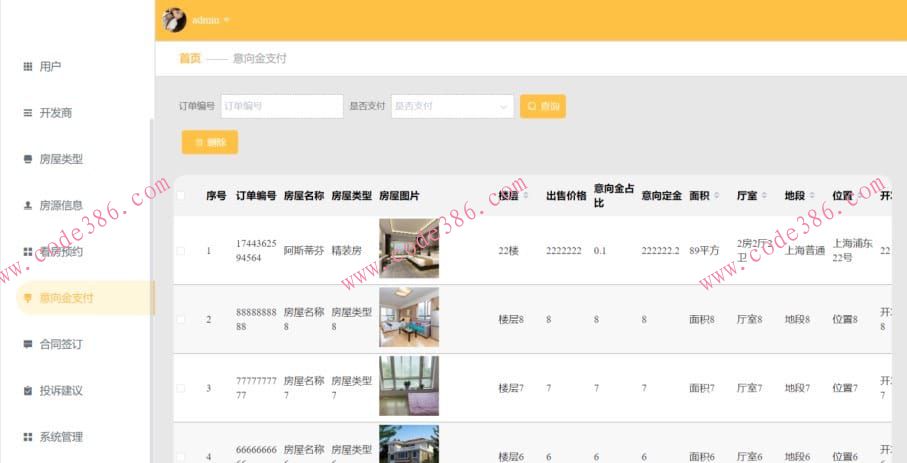Click the 用户 sidebar icon

(28, 67)
